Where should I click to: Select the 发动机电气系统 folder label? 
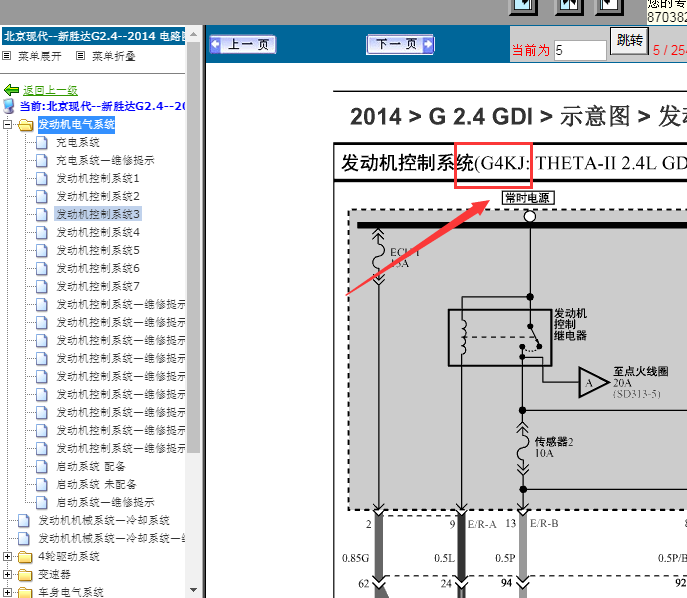click(76, 124)
